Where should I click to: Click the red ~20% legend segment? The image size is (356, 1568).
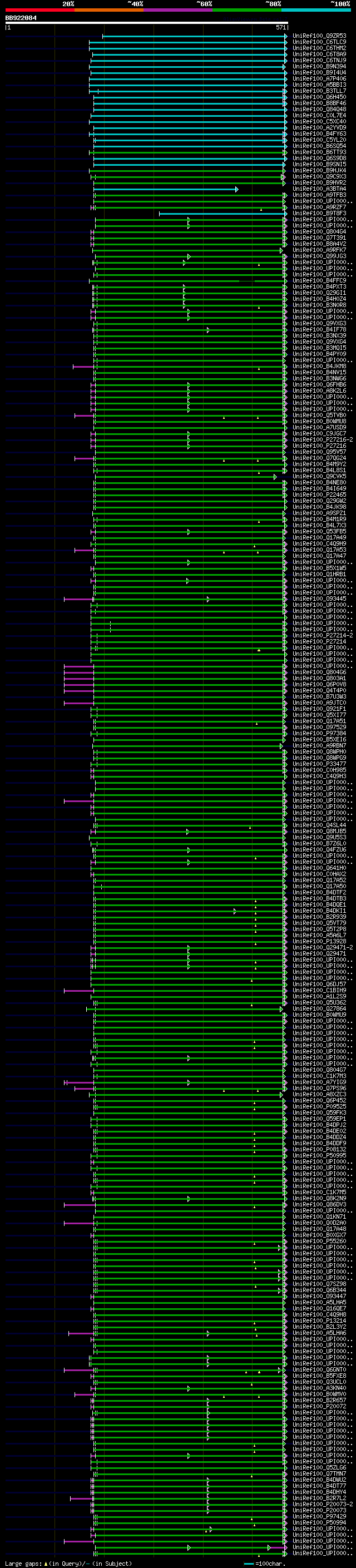(39, 10)
